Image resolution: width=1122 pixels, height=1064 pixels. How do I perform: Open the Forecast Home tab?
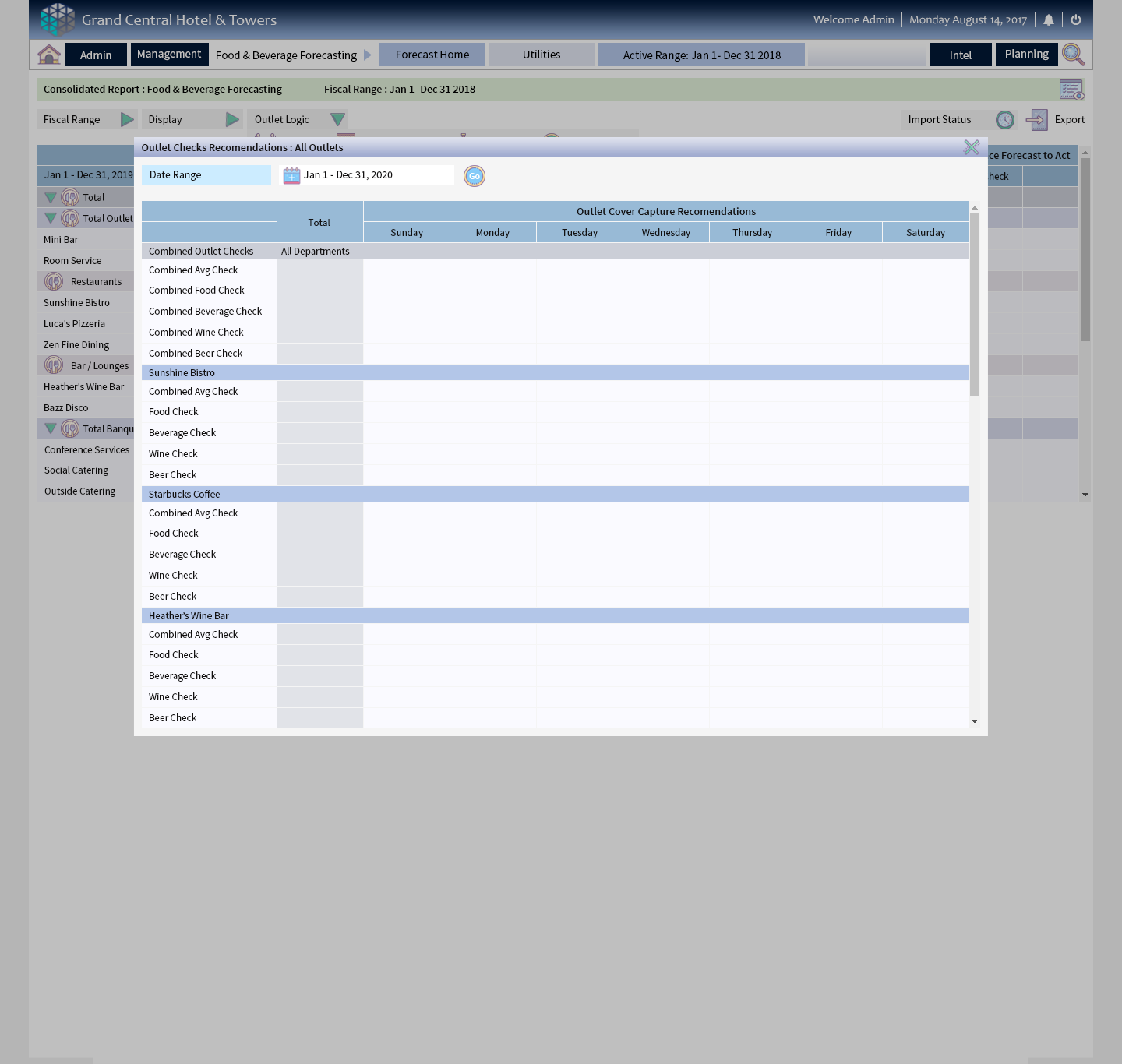(432, 55)
